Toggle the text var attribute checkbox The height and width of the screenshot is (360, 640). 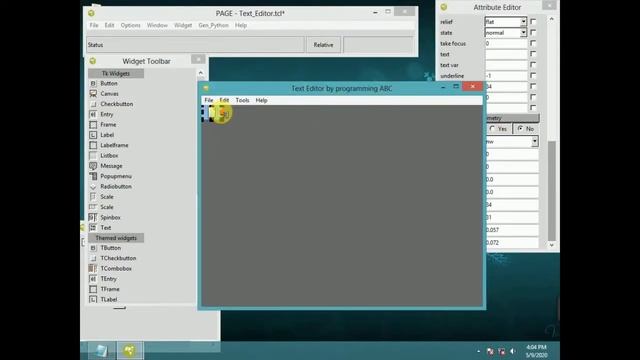click(533, 64)
